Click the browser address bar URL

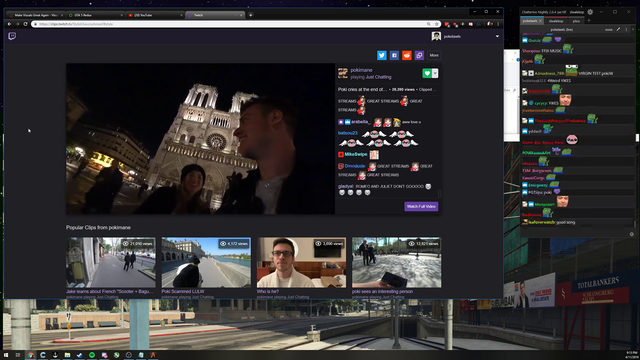click(76, 24)
